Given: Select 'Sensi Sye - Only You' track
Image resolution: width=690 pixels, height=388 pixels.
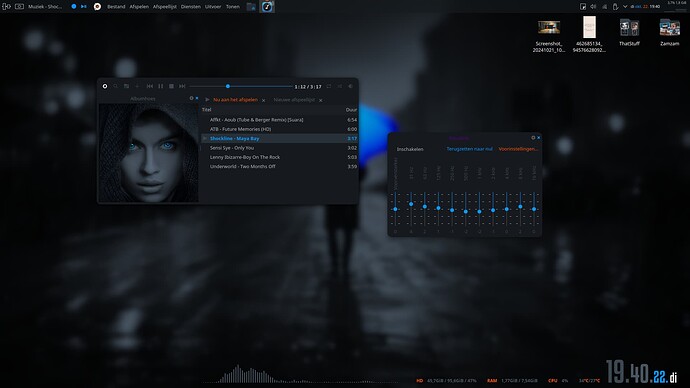Looking at the screenshot, I should 279,148.
